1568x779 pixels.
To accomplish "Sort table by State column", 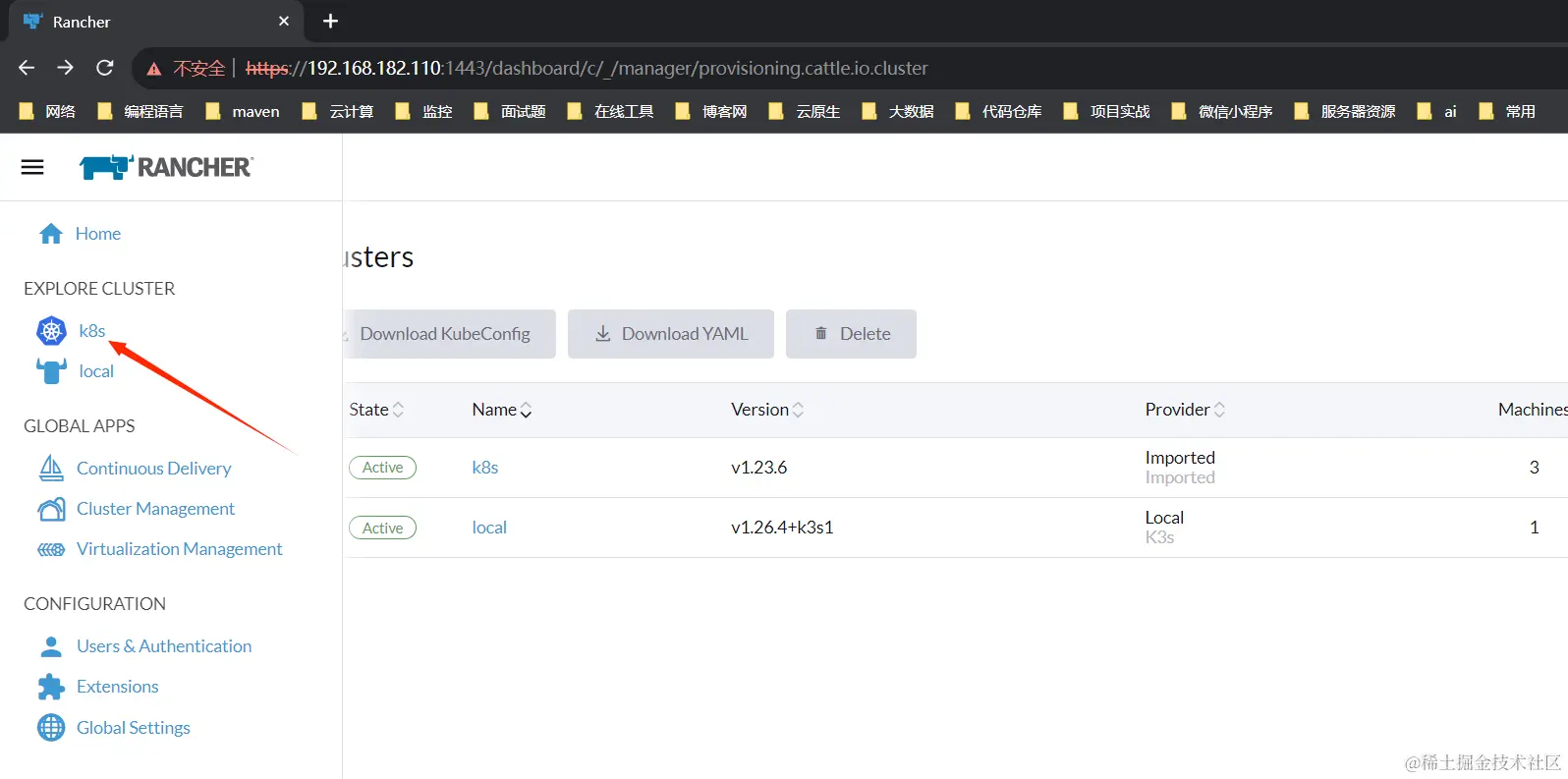I will (x=376, y=410).
